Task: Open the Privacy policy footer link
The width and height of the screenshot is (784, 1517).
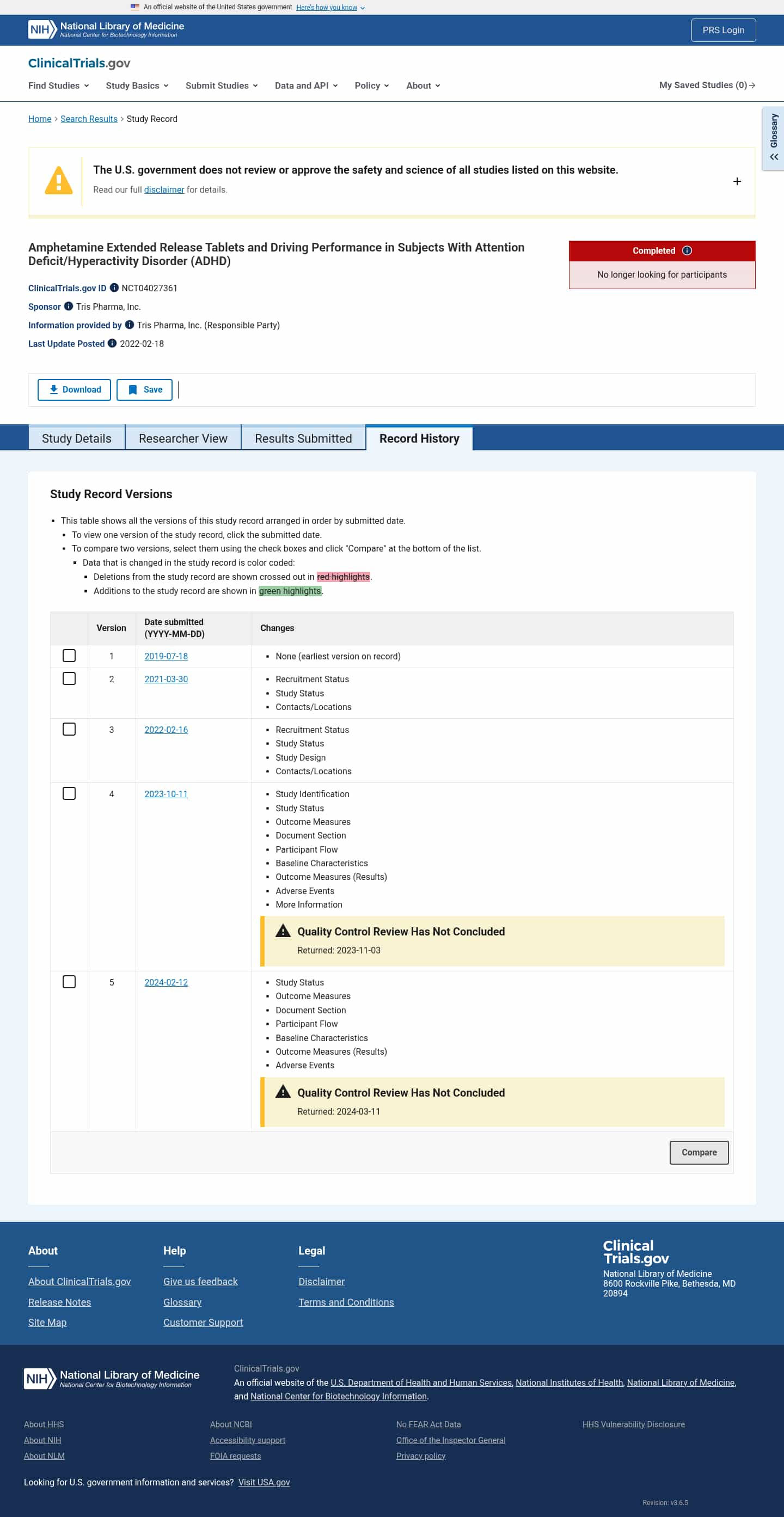Action: point(420,1456)
